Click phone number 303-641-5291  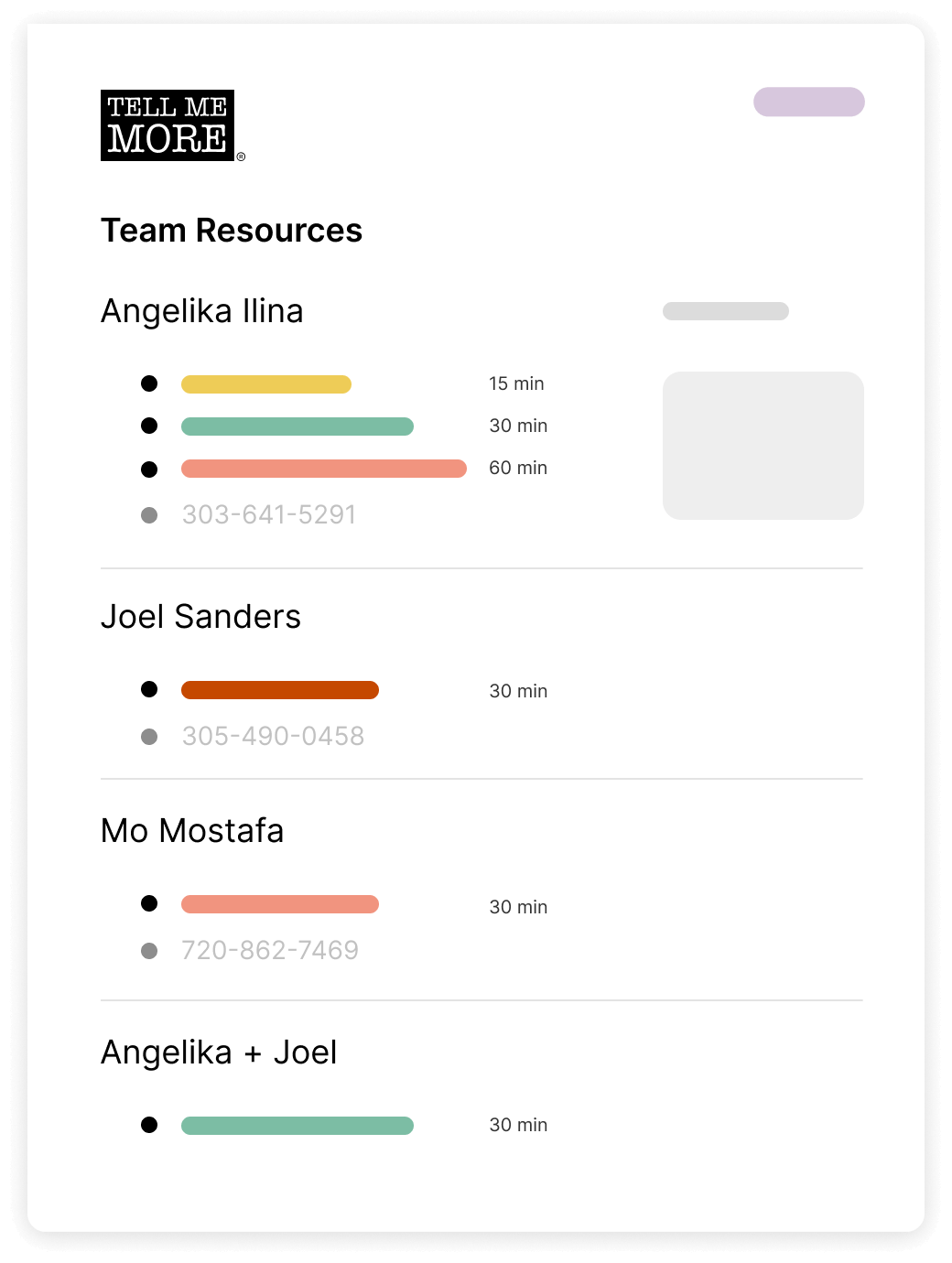tap(268, 514)
